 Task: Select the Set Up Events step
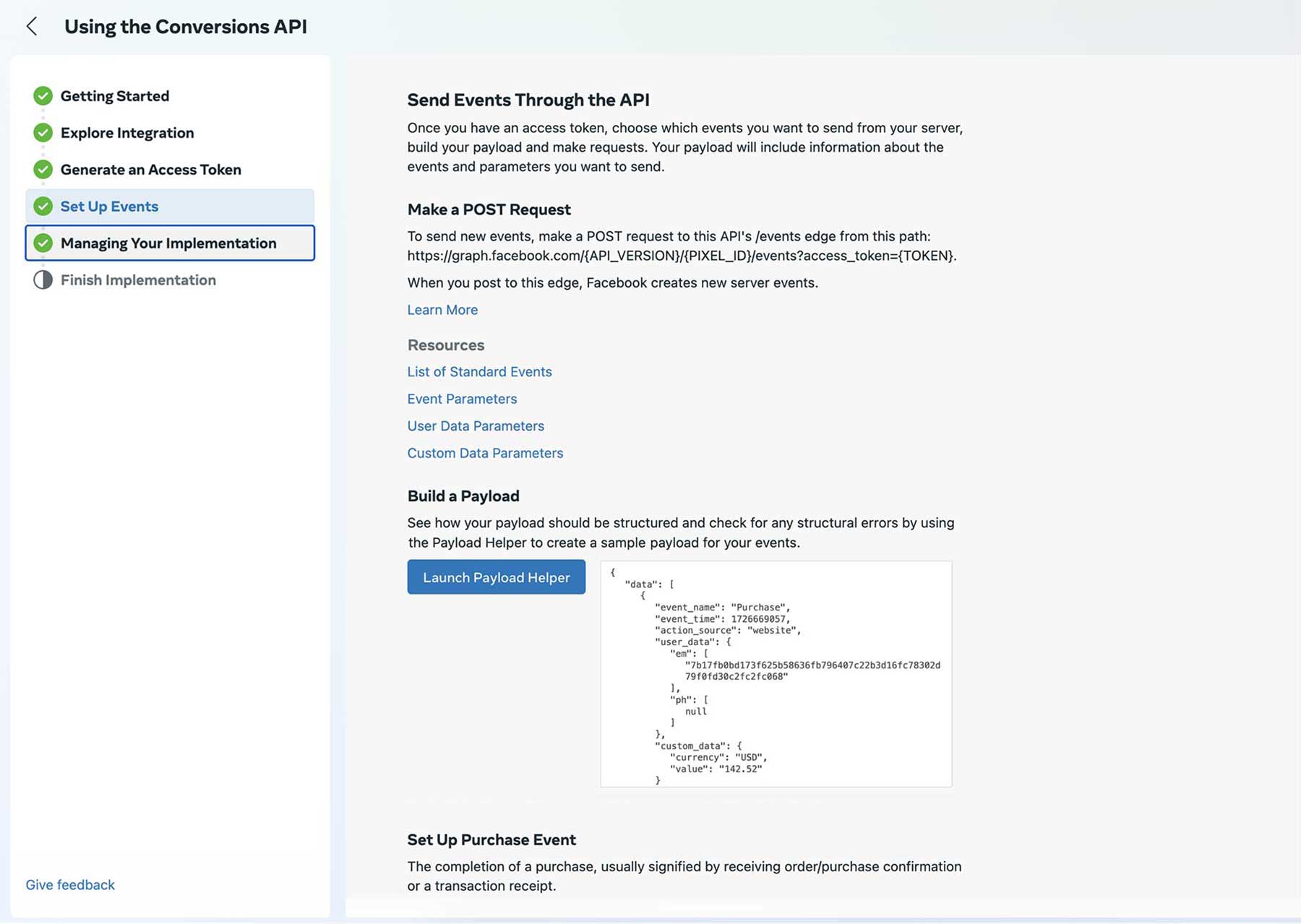tap(170, 206)
